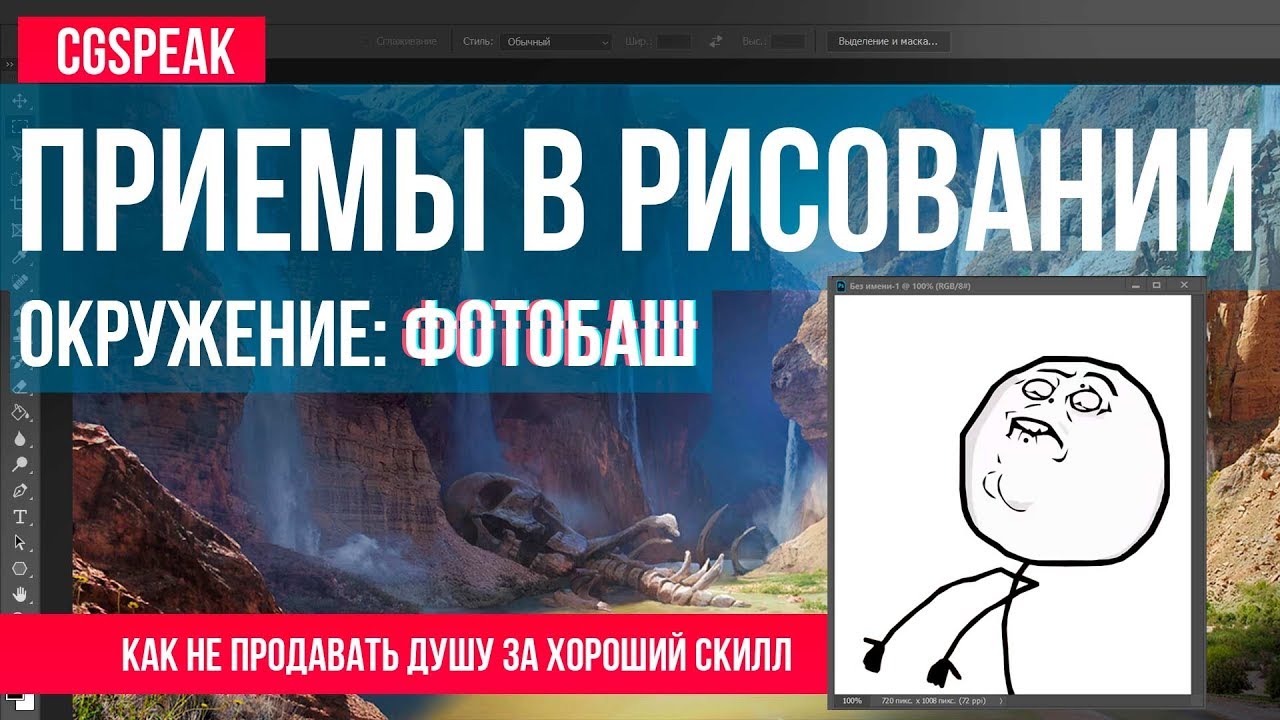Click the meme drawing canvas in Без имени-1

(1012, 494)
